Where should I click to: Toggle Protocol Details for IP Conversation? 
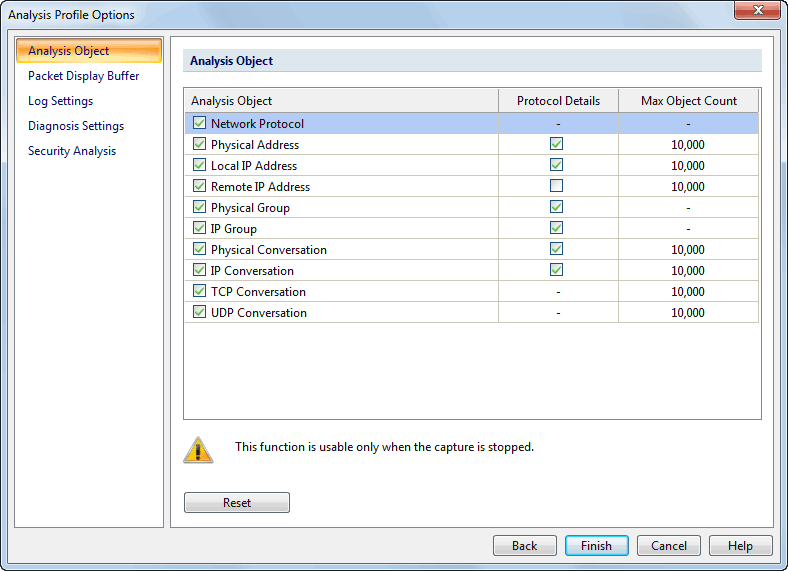tap(556, 270)
